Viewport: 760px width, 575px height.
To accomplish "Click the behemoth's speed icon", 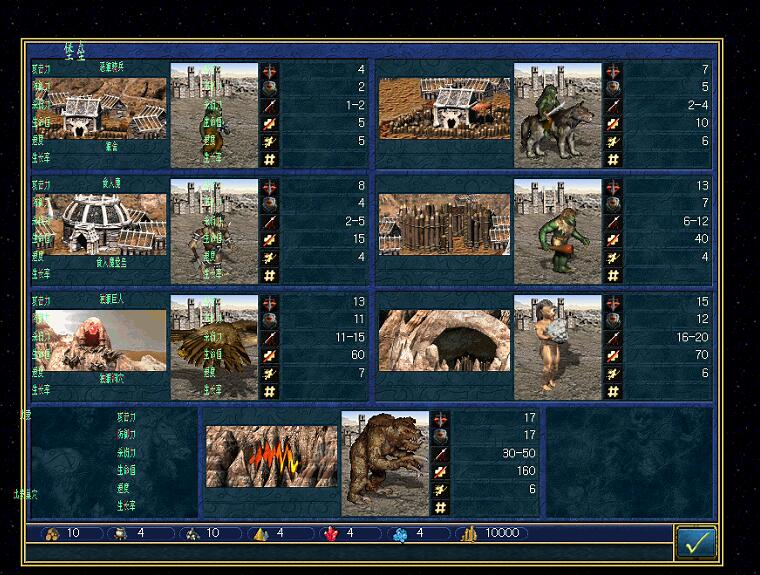I will pyautogui.click(x=440, y=490).
